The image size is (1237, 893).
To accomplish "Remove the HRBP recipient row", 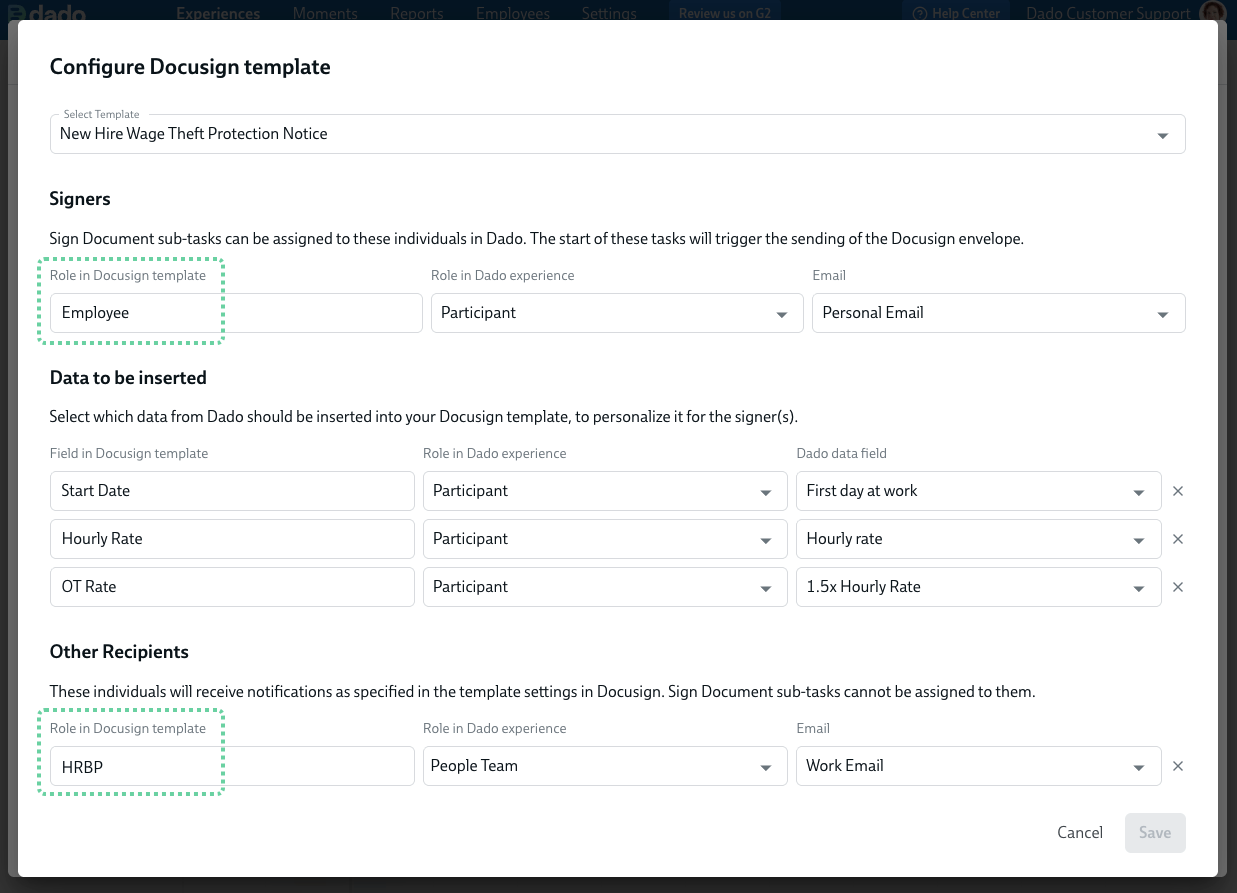I will [1178, 766].
